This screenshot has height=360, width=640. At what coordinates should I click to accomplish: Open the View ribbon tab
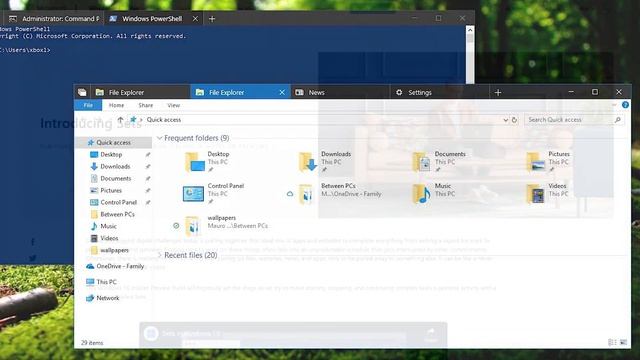(173, 105)
